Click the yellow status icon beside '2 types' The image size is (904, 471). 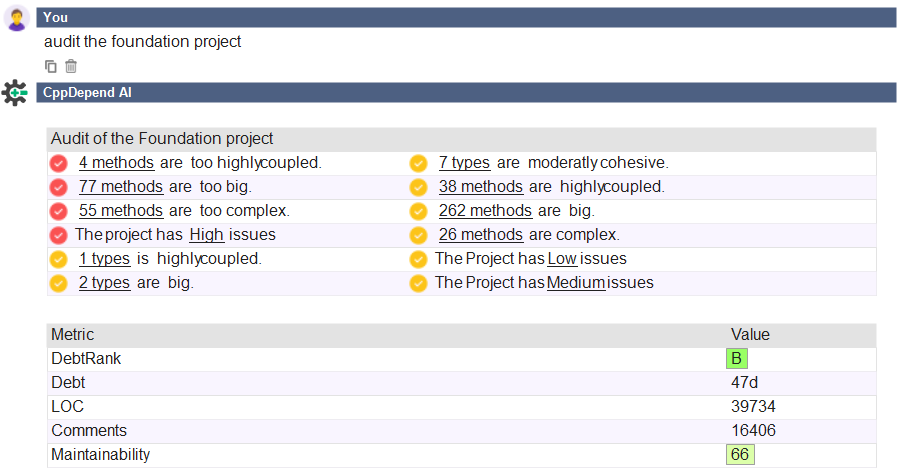pyautogui.click(x=58, y=284)
